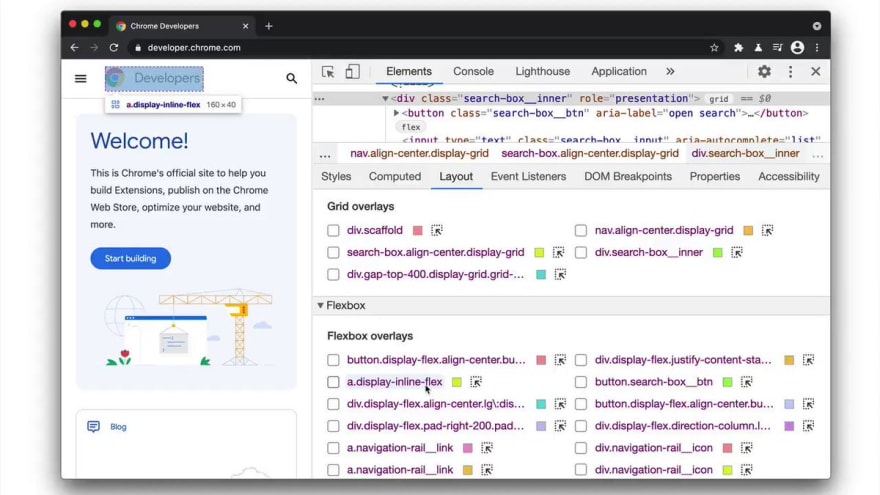Reveal nav.align-center.display-grid in Elements panel
This screenshot has height=495, width=880.
(x=767, y=230)
